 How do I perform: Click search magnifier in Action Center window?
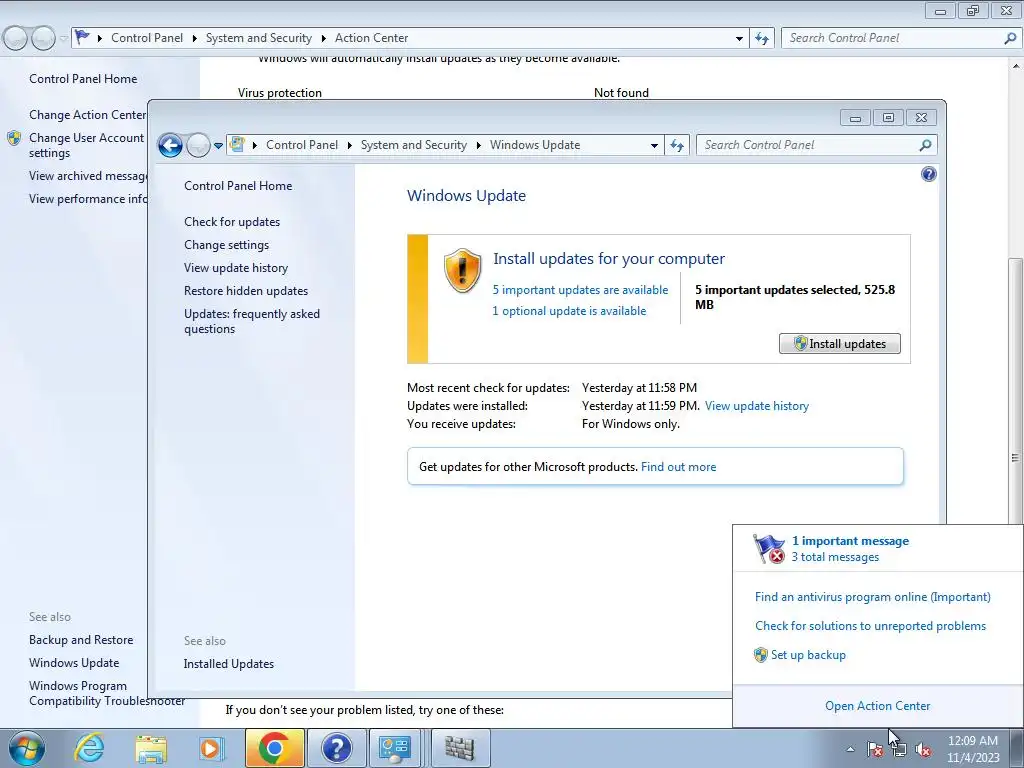pyautogui.click(x=1010, y=38)
